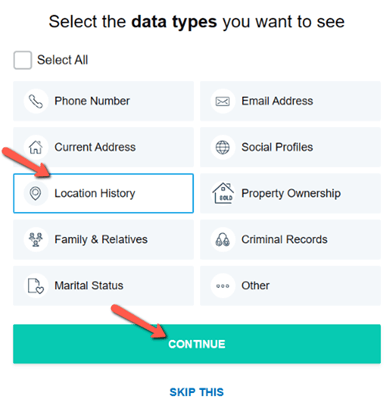Click the handcuffs Criminal Records icon
Screen dimensions: 384x400
[x=223, y=239]
